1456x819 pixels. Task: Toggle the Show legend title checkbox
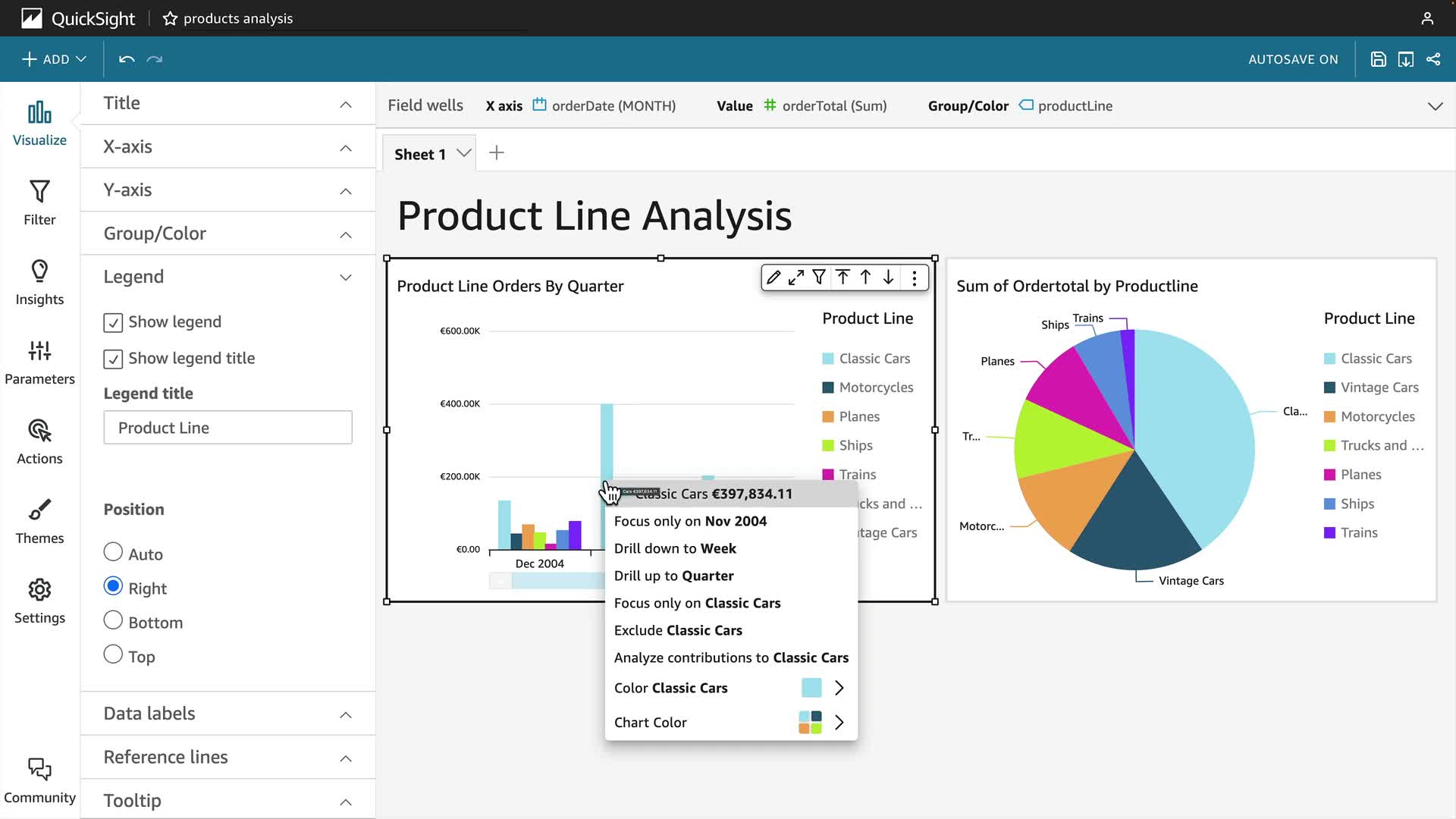click(113, 359)
